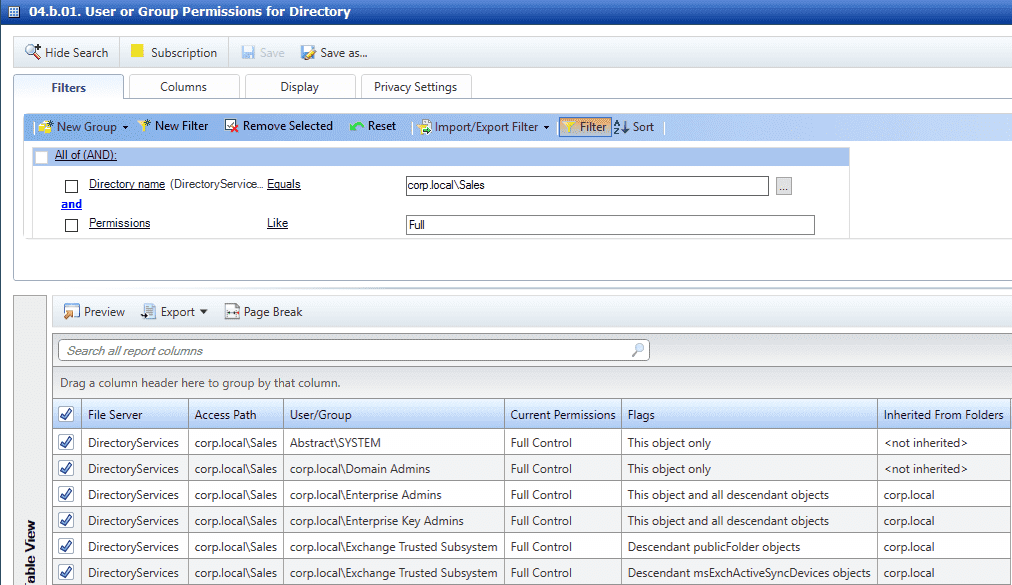The height and width of the screenshot is (585, 1012).
Task: Sort by Flags column header
Action: (749, 415)
